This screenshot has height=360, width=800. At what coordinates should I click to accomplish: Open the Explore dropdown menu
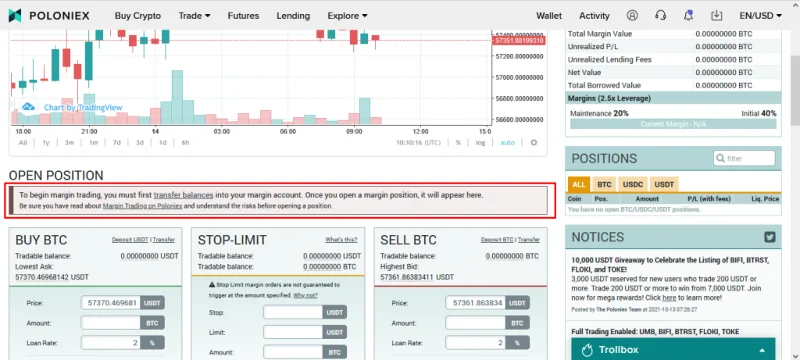(x=347, y=16)
